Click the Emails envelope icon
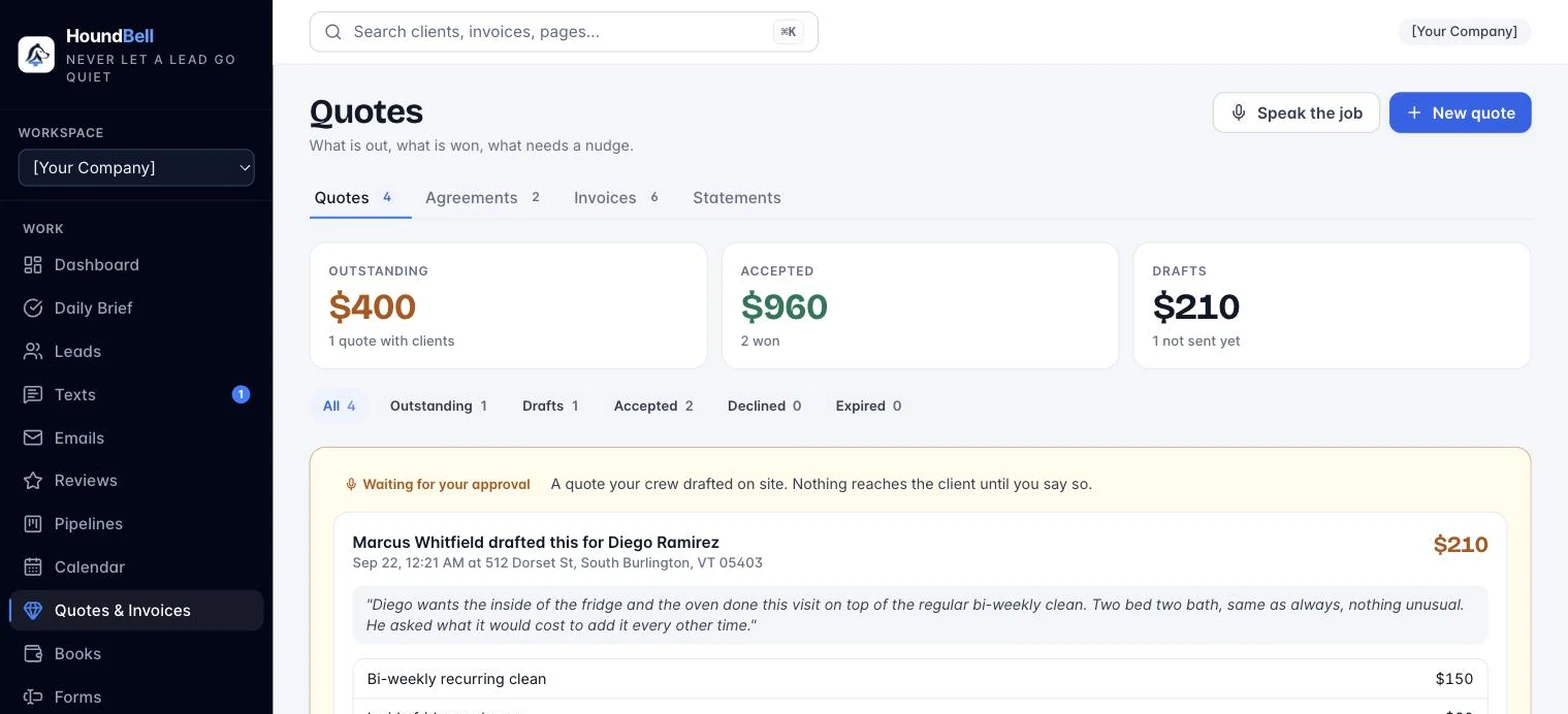The image size is (1568, 714). coord(33,438)
